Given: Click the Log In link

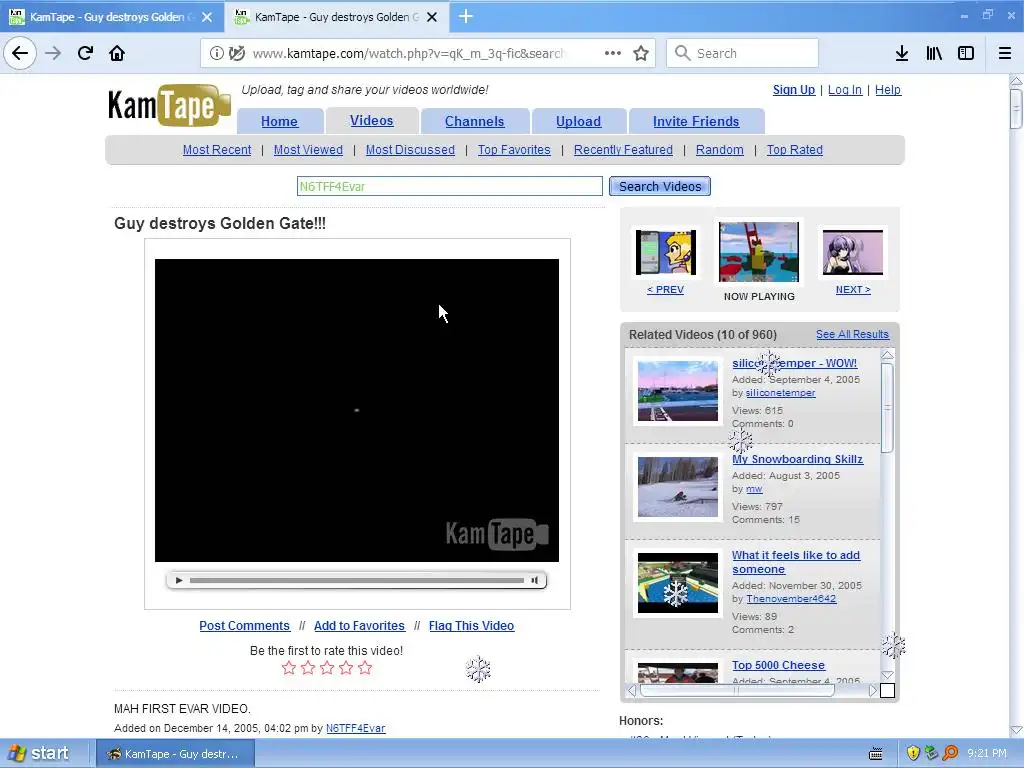Looking at the screenshot, I should pos(845,89).
